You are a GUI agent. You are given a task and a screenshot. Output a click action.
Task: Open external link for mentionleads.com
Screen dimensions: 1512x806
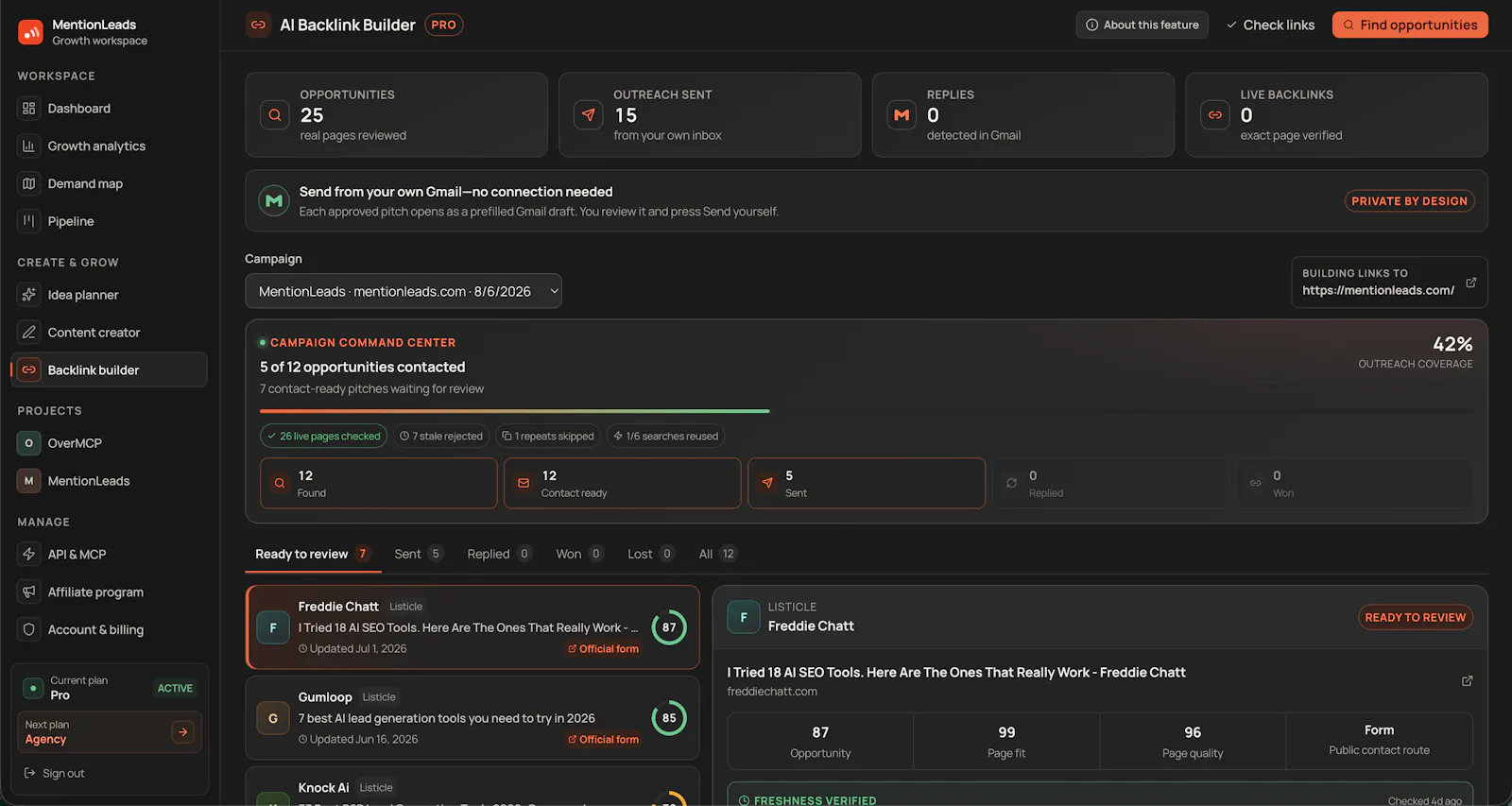(x=1470, y=283)
